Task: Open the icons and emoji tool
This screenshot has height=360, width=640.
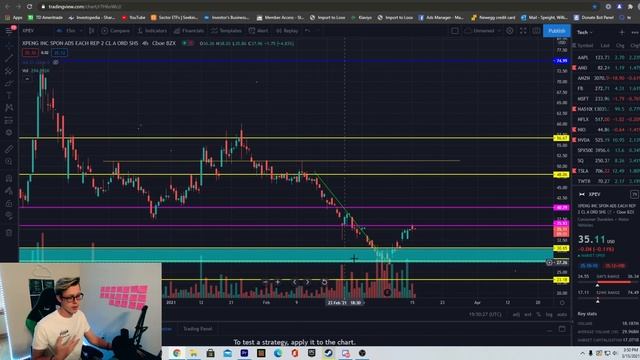Action: click(9, 133)
